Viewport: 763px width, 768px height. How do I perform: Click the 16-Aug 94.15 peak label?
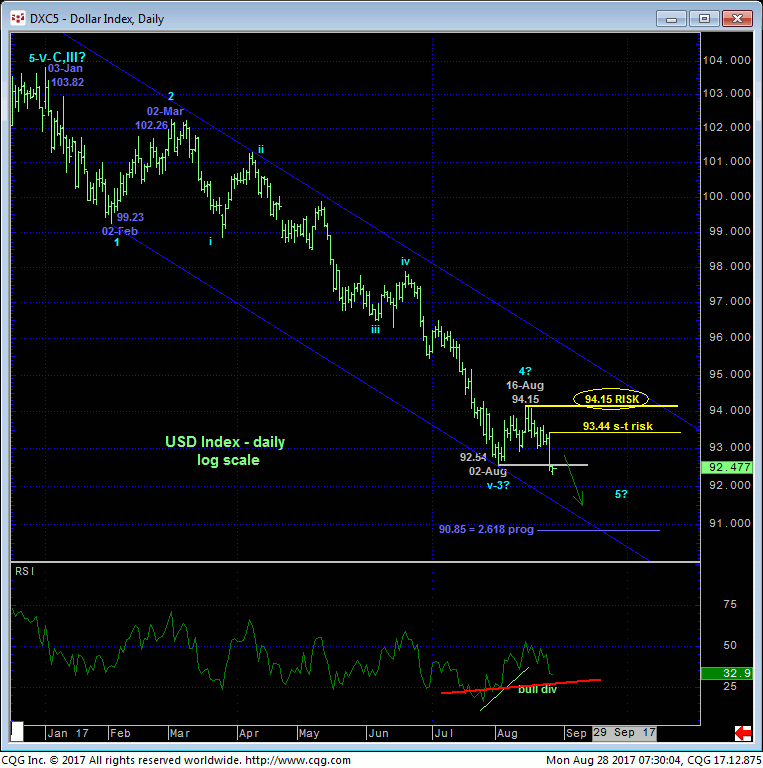click(525, 391)
